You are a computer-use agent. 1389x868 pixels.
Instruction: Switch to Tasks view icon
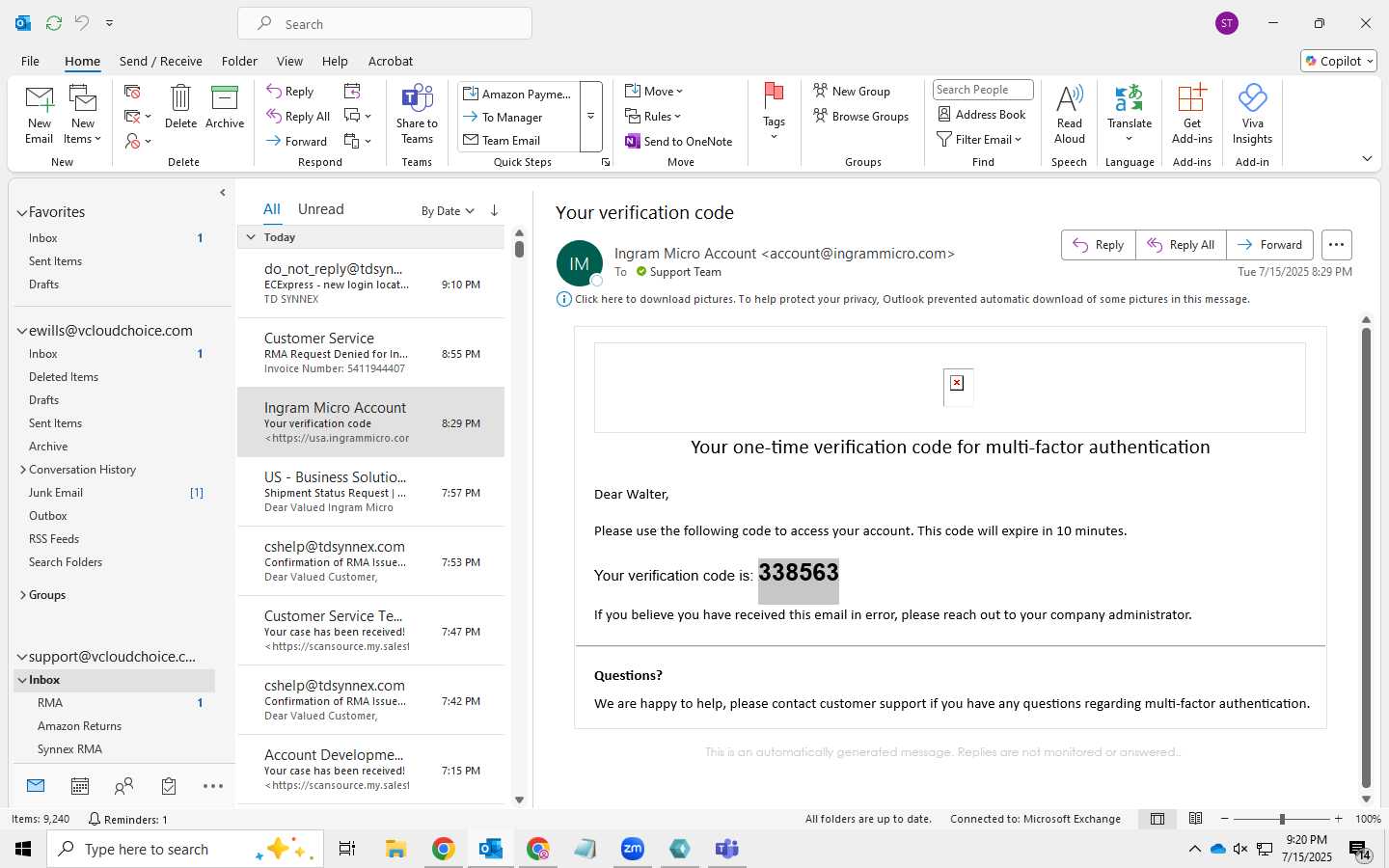169,786
